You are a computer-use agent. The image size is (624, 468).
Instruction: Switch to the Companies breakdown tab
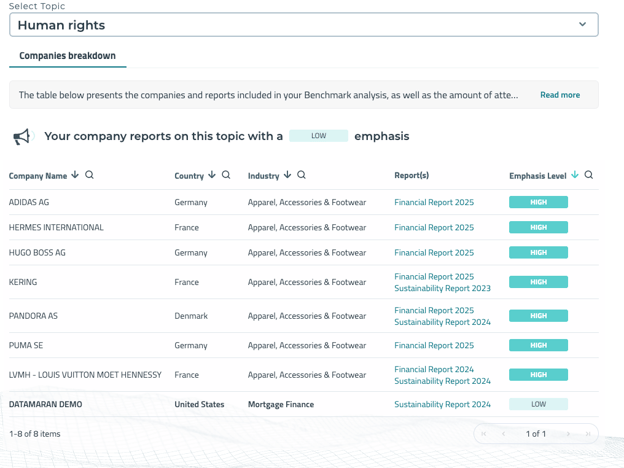coord(67,56)
